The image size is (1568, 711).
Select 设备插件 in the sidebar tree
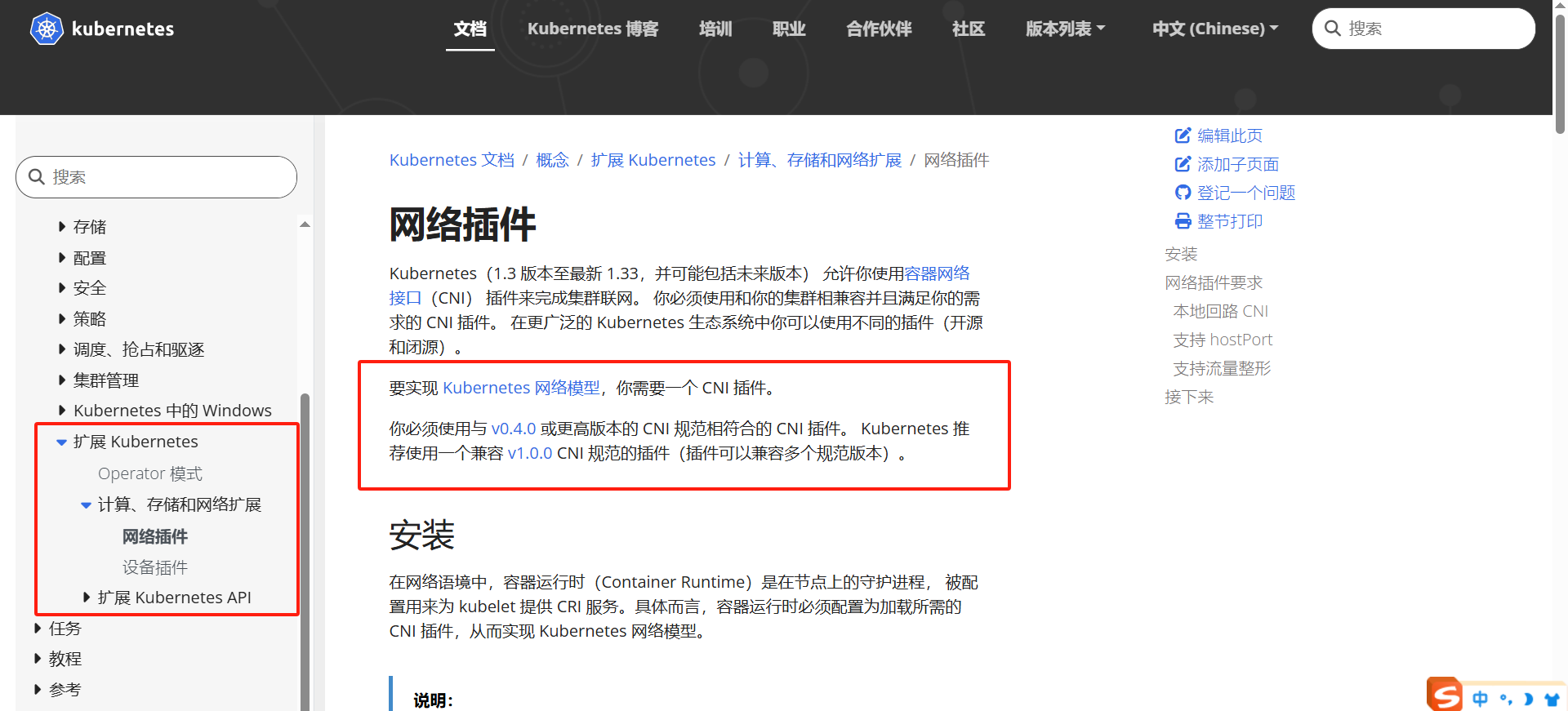155,567
